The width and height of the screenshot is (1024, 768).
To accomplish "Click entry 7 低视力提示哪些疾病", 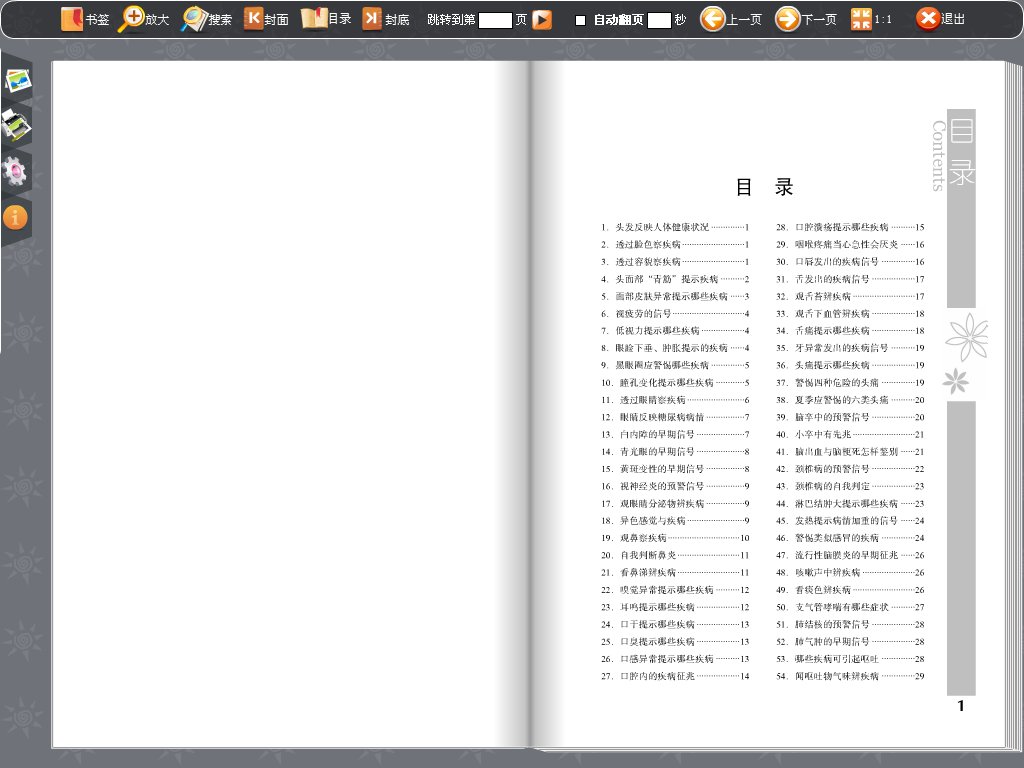I will click(675, 330).
